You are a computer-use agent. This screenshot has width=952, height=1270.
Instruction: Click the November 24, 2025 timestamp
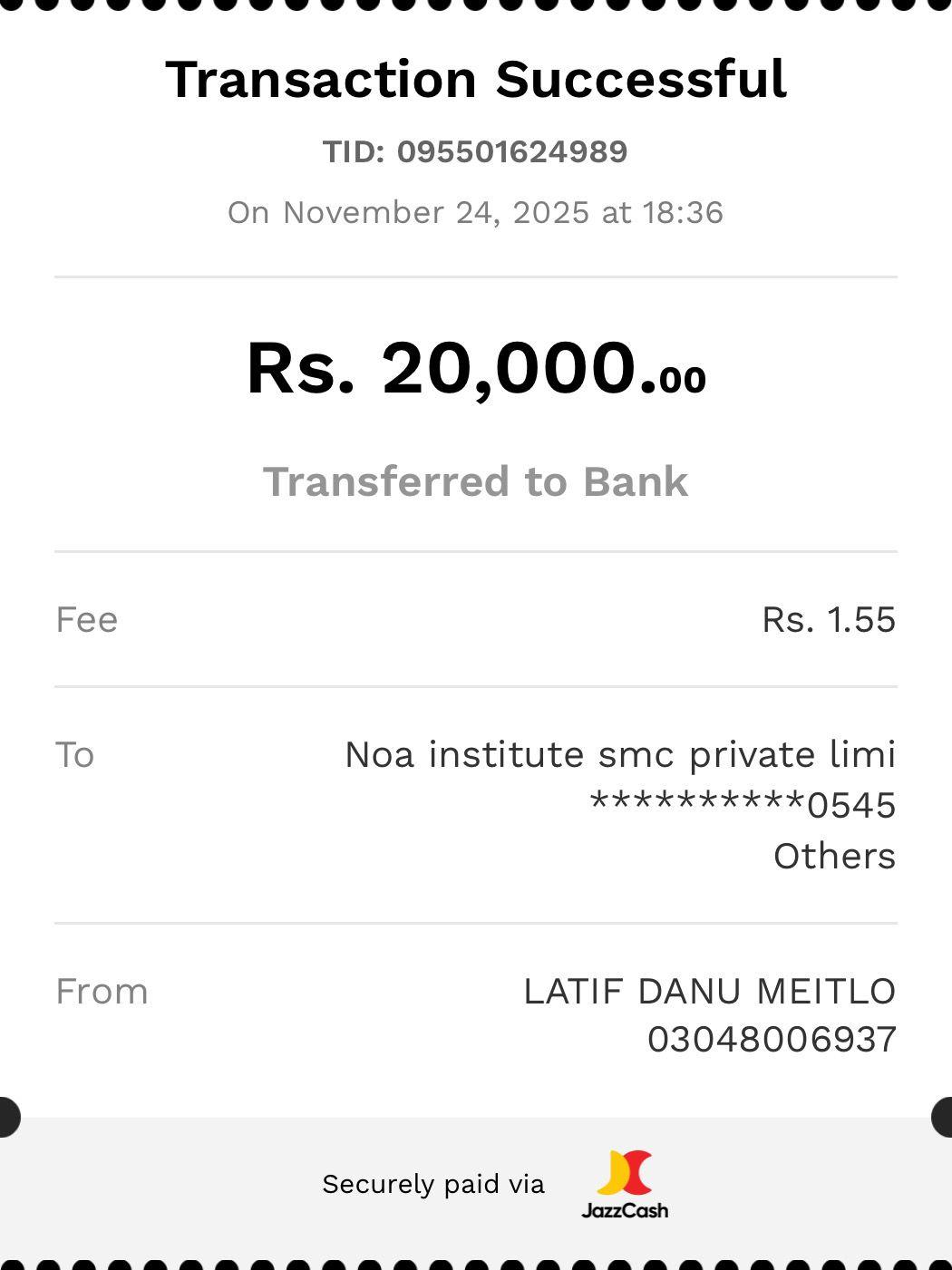tap(476, 212)
